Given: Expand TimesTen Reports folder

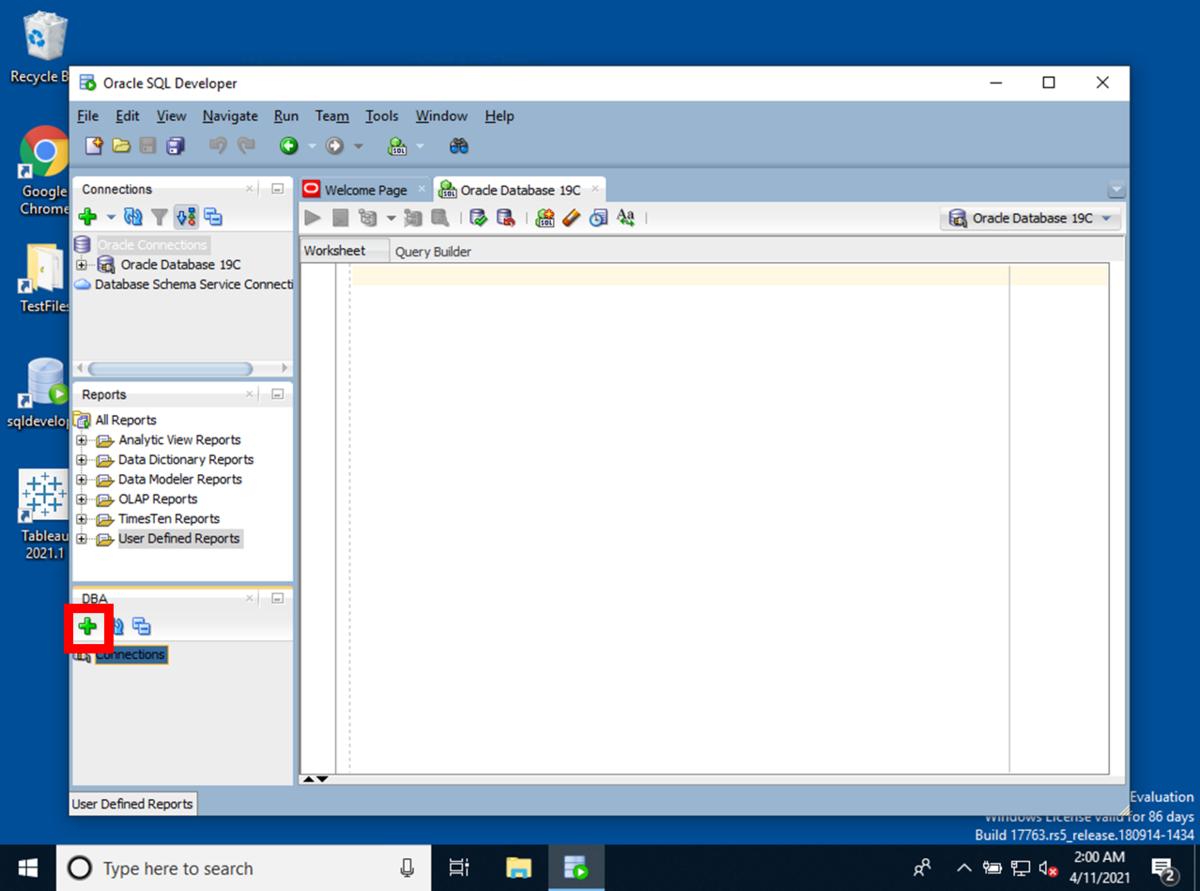Looking at the screenshot, I should [x=82, y=519].
